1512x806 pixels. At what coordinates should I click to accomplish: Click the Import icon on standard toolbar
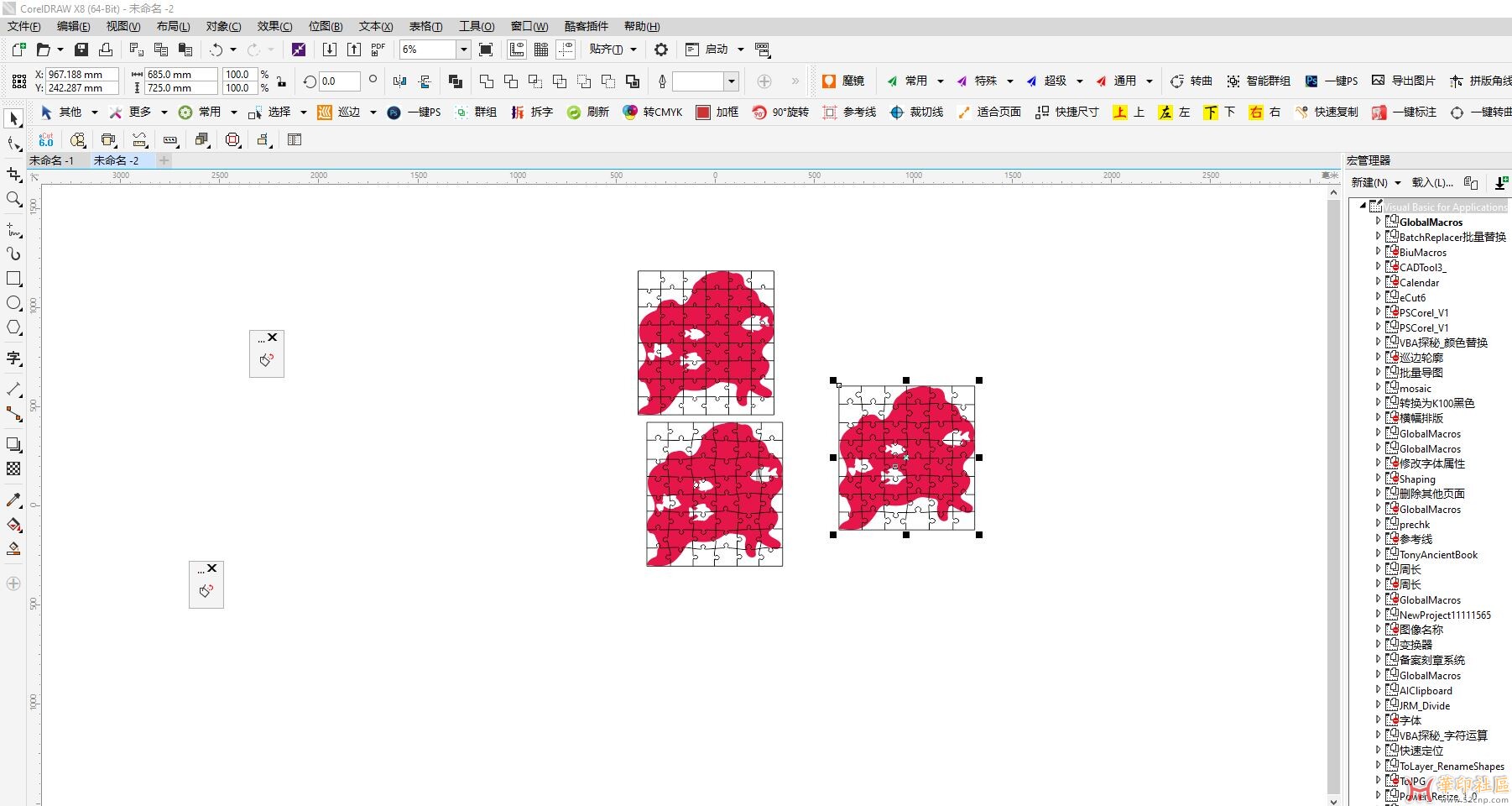pos(330,50)
